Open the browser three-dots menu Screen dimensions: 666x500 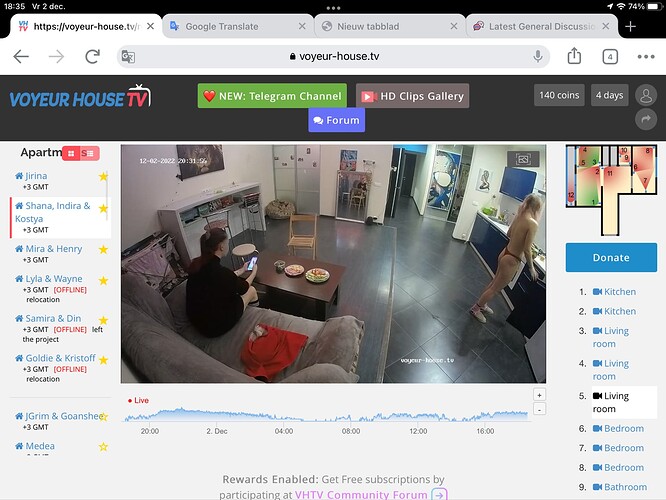[646, 56]
